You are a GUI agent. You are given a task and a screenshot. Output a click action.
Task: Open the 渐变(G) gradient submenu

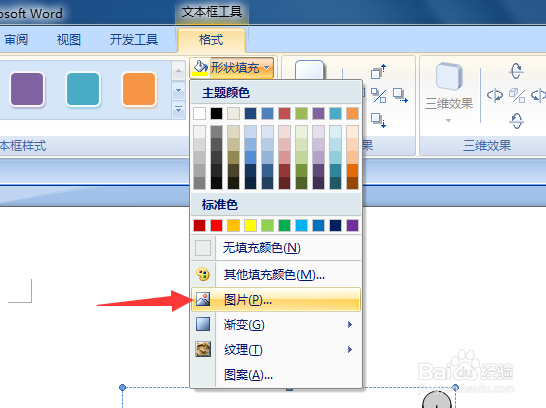coord(276,325)
